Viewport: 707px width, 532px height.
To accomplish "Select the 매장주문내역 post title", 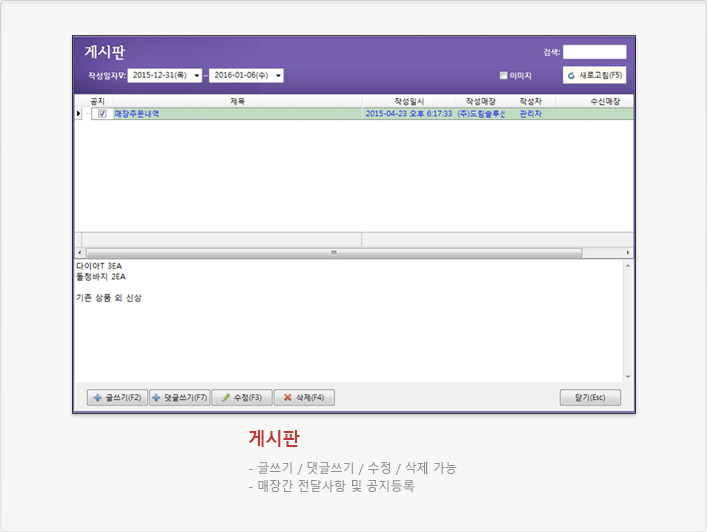I will point(137,114).
